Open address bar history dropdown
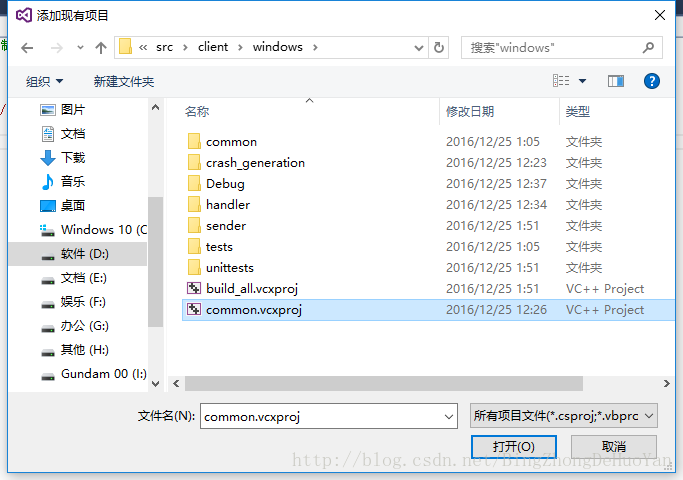The width and height of the screenshot is (683, 480). [419, 47]
